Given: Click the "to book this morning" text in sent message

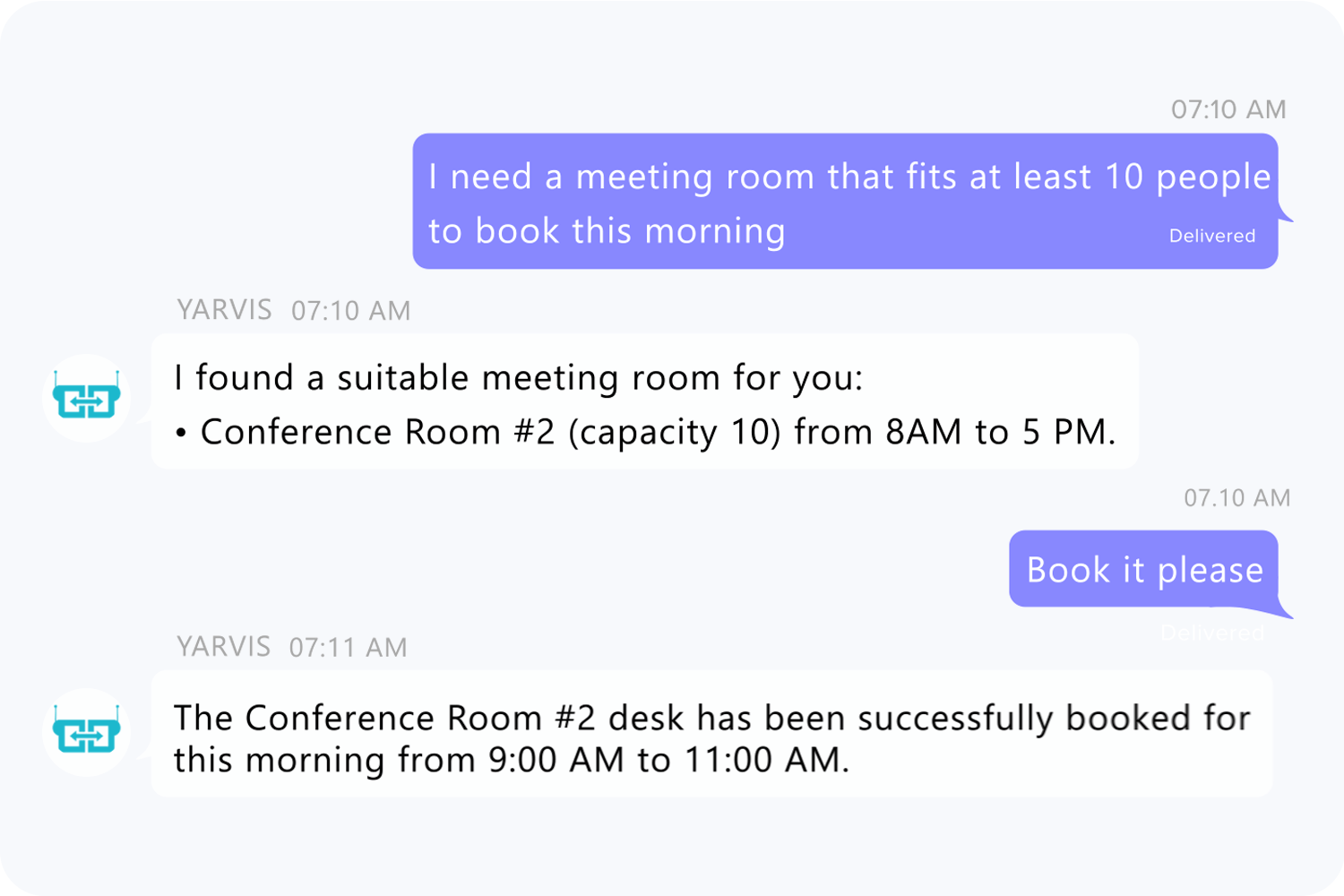Looking at the screenshot, I should [607, 231].
